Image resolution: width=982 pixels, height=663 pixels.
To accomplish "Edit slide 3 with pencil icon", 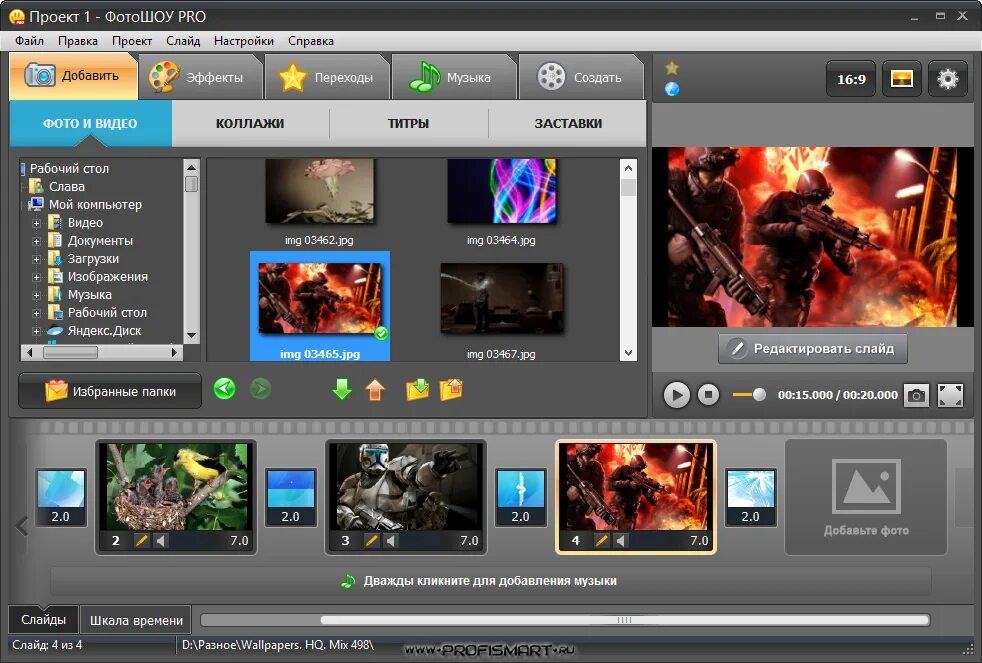I will pos(371,540).
